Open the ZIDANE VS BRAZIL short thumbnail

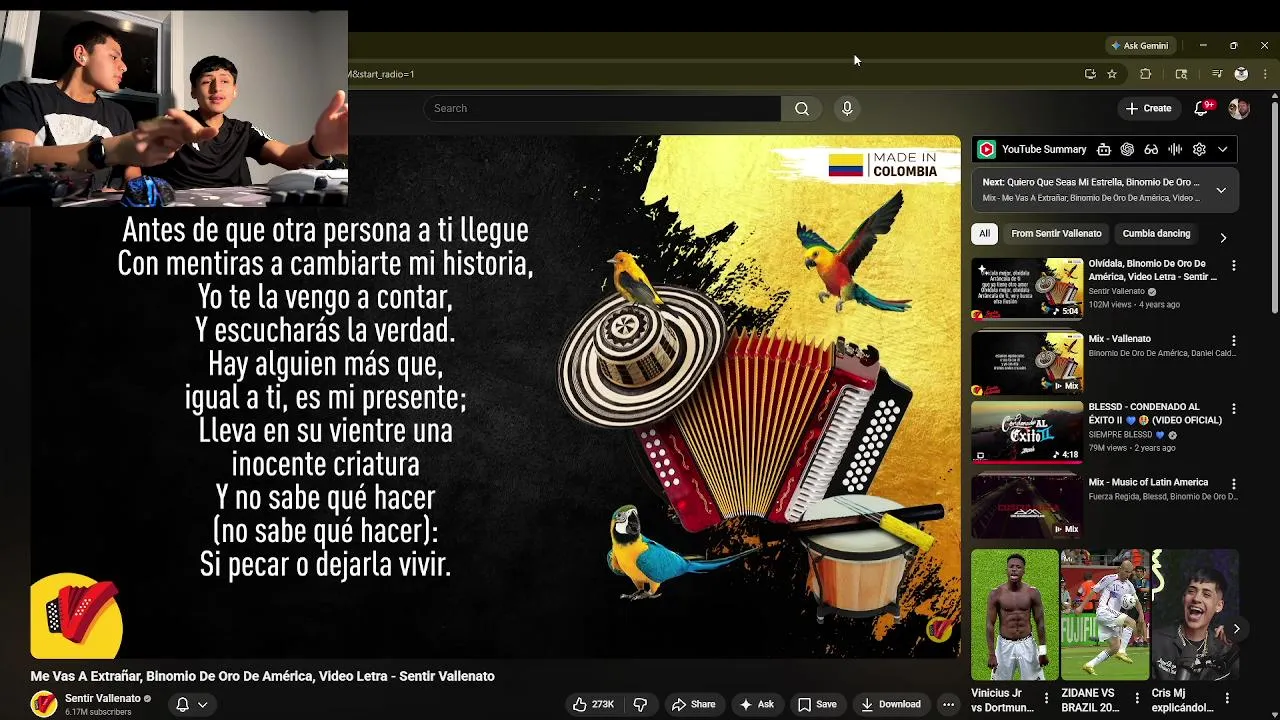tap(1105, 614)
